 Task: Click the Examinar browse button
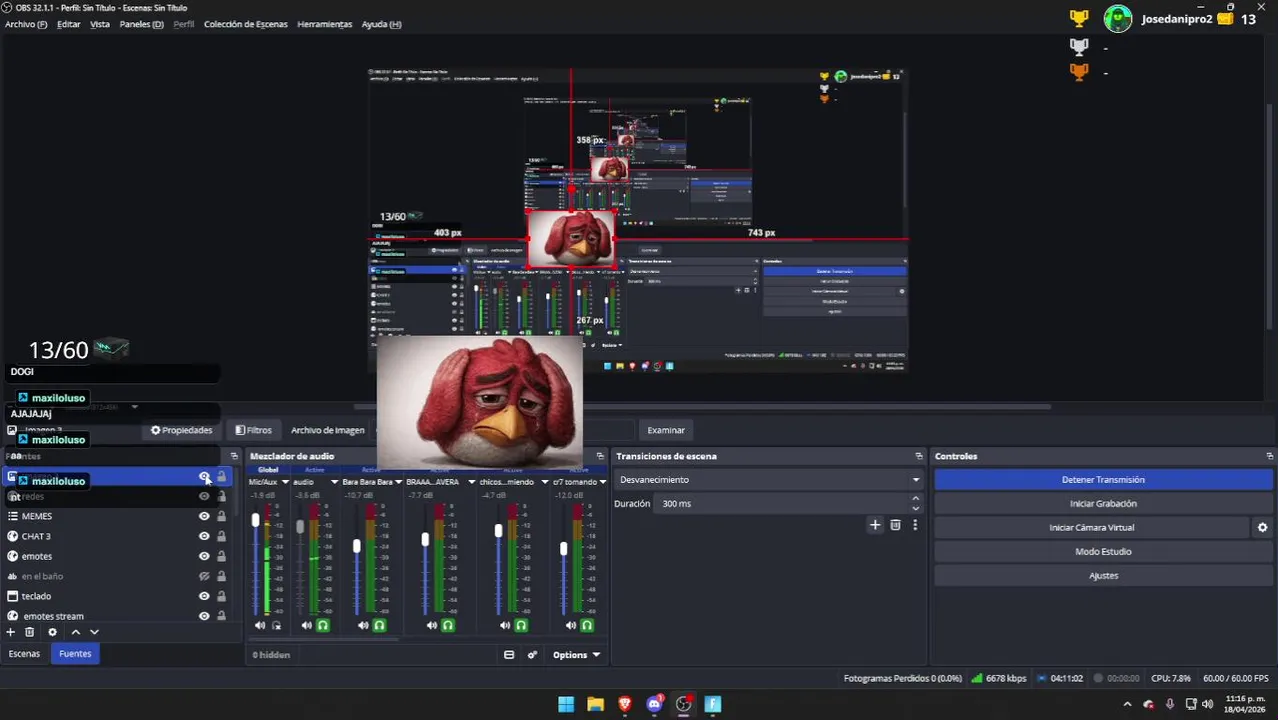(666, 430)
